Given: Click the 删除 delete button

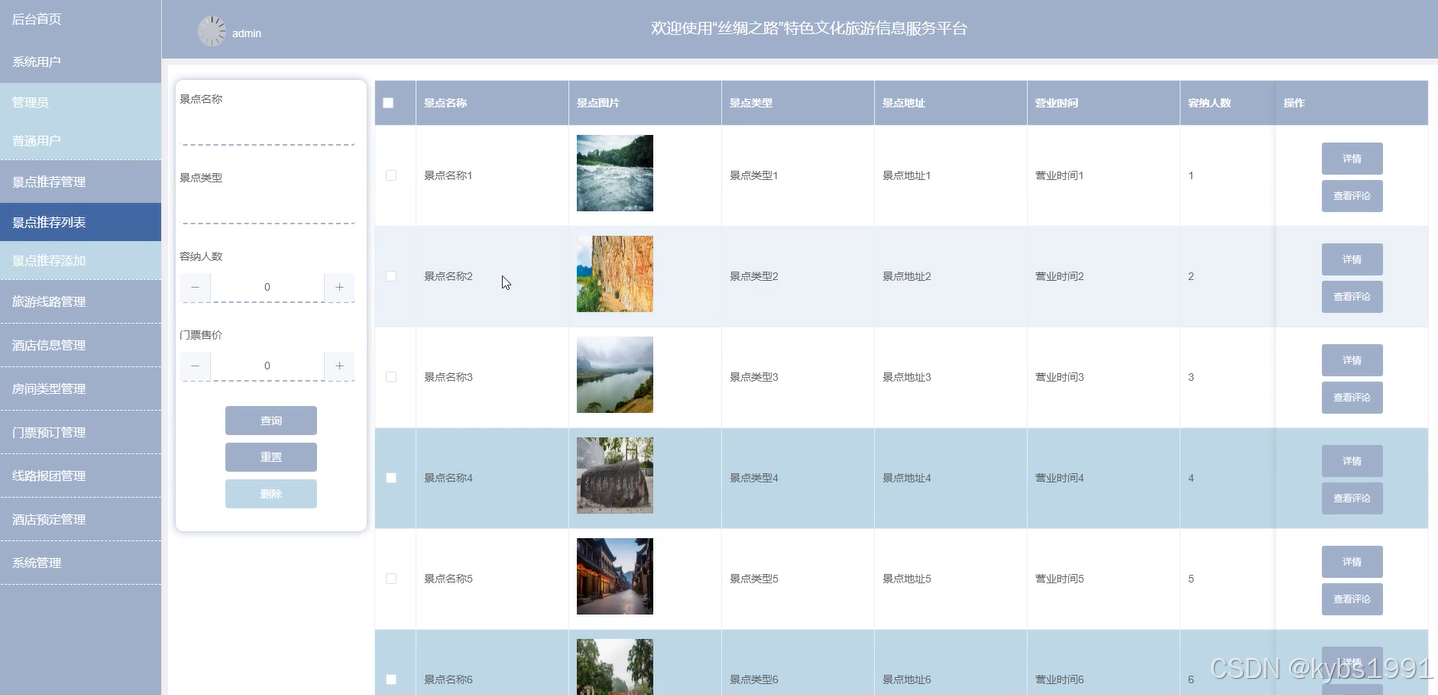Looking at the screenshot, I should tap(271, 494).
